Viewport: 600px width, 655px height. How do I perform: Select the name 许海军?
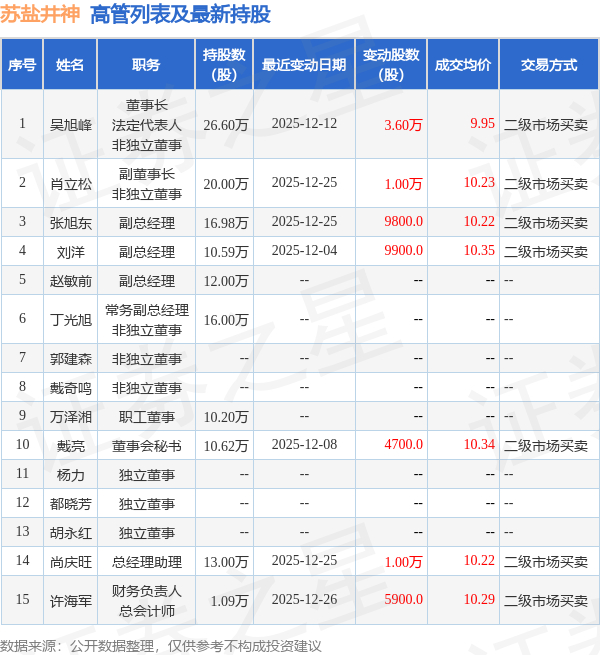pyautogui.click(x=71, y=601)
